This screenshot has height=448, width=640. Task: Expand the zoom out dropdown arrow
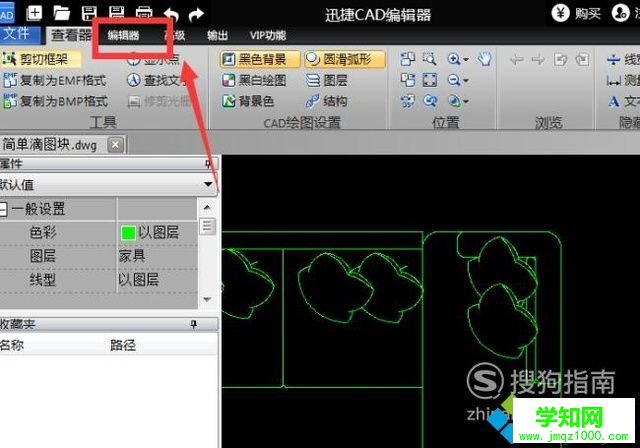tap(466, 80)
